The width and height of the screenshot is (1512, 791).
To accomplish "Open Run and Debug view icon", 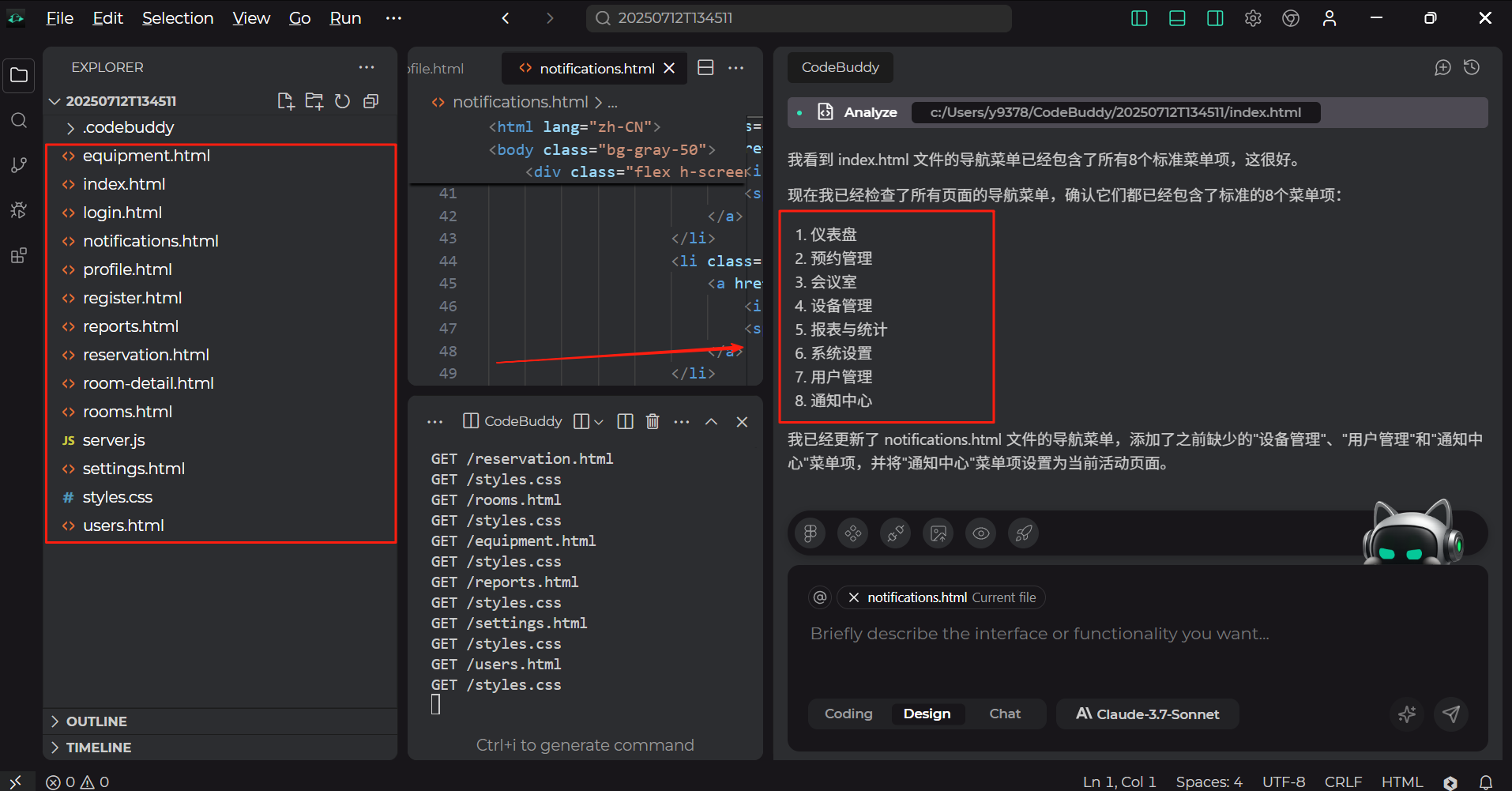I will 19,210.
